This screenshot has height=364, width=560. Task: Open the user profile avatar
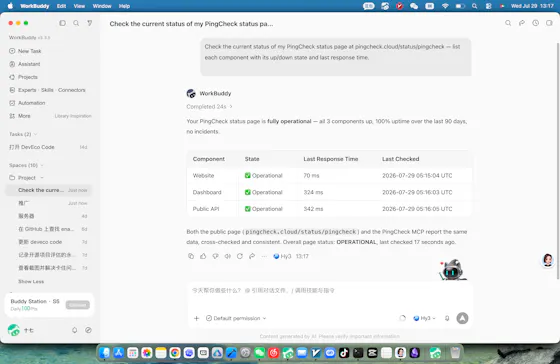click(14, 330)
